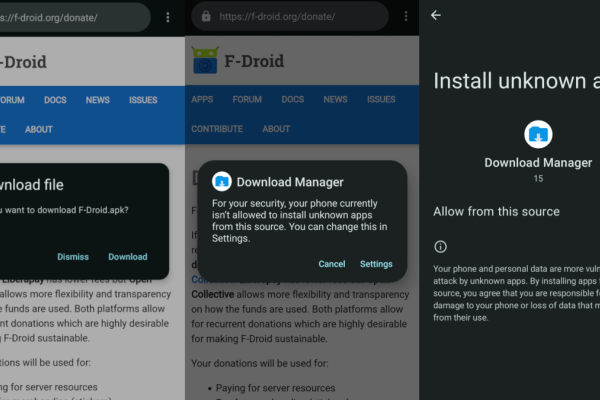Open APPS tab in middle panel
Image resolution: width=600 pixels, height=400 pixels.
coord(202,100)
